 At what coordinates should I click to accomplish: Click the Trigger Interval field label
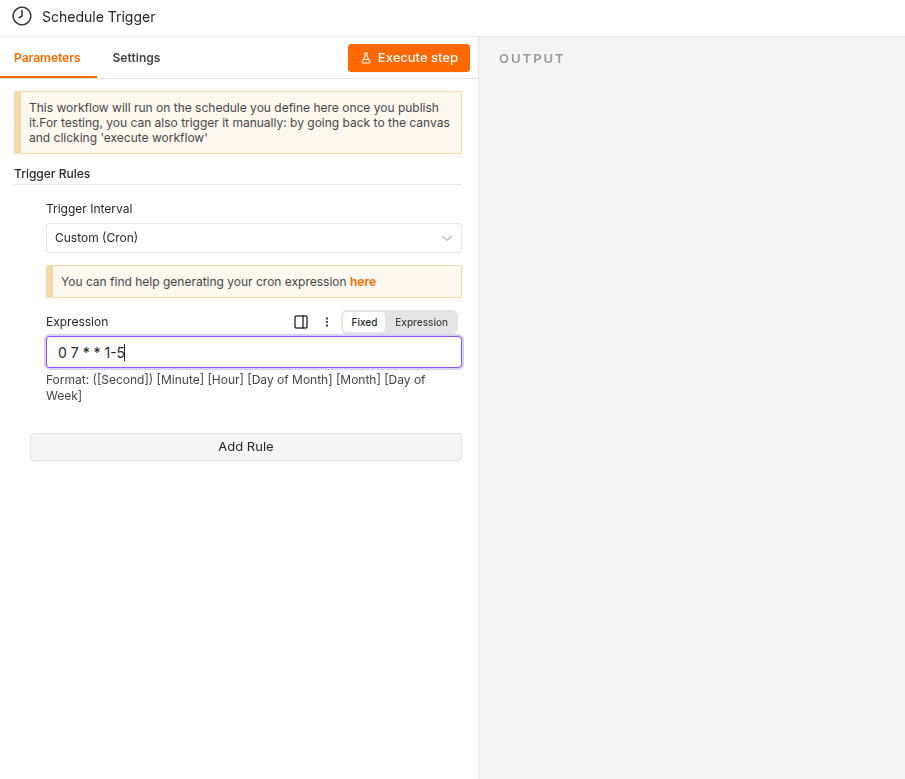89,209
